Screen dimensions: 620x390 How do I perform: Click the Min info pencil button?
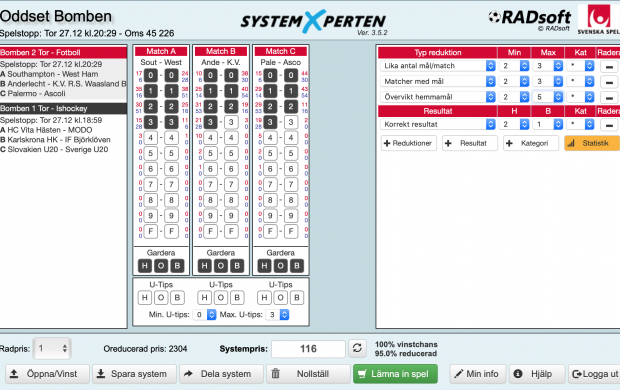click(478, 374)
